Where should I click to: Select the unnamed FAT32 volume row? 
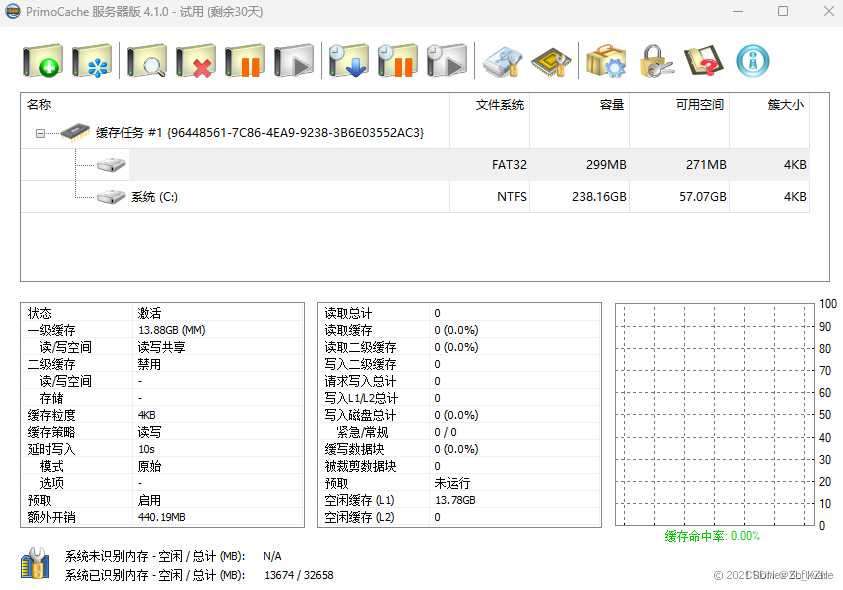pyautogui.click(x=415, y=165)
